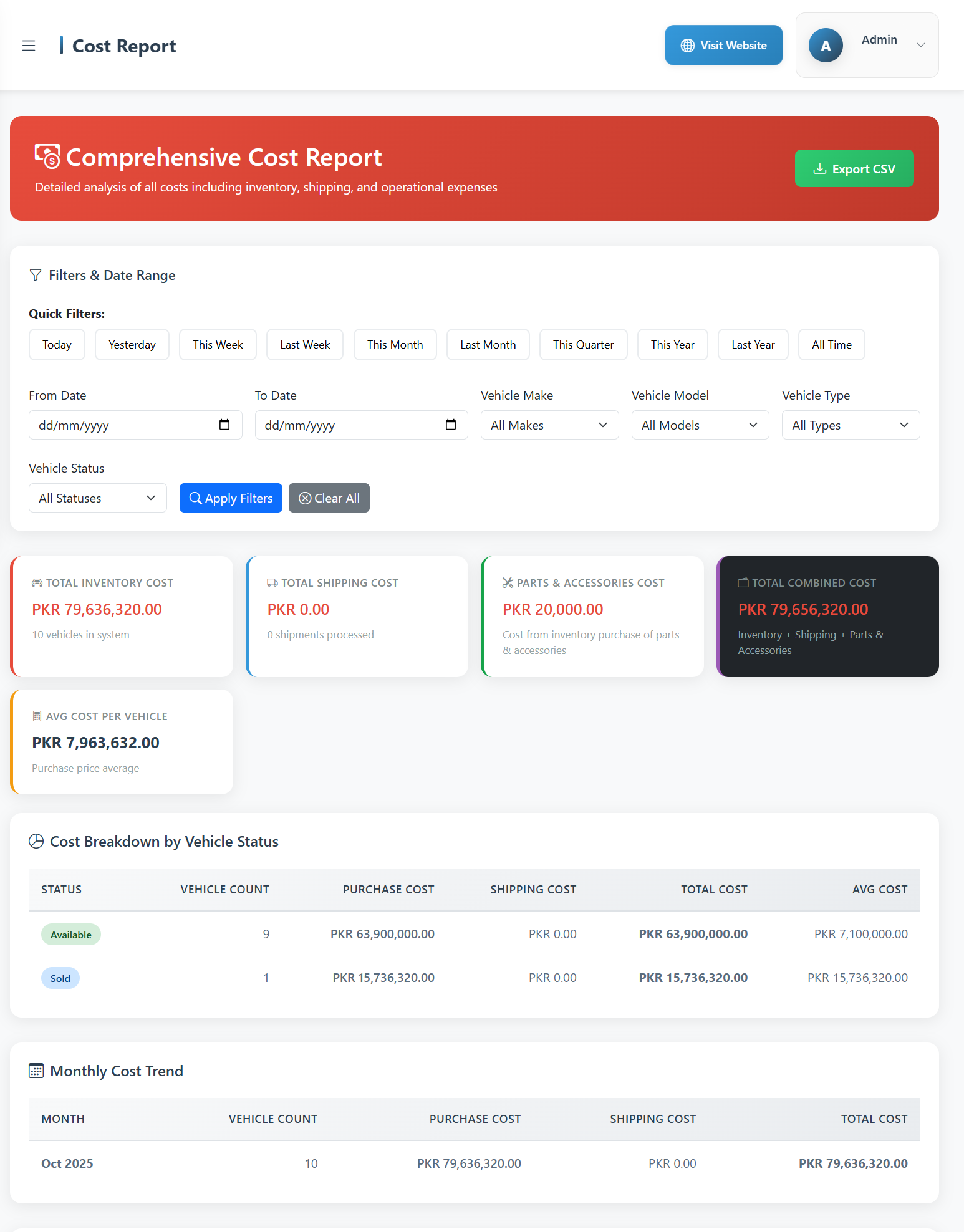Click the pie chart icon beside Cost Breakdown
964x1232 pixels.
(36, 842)
